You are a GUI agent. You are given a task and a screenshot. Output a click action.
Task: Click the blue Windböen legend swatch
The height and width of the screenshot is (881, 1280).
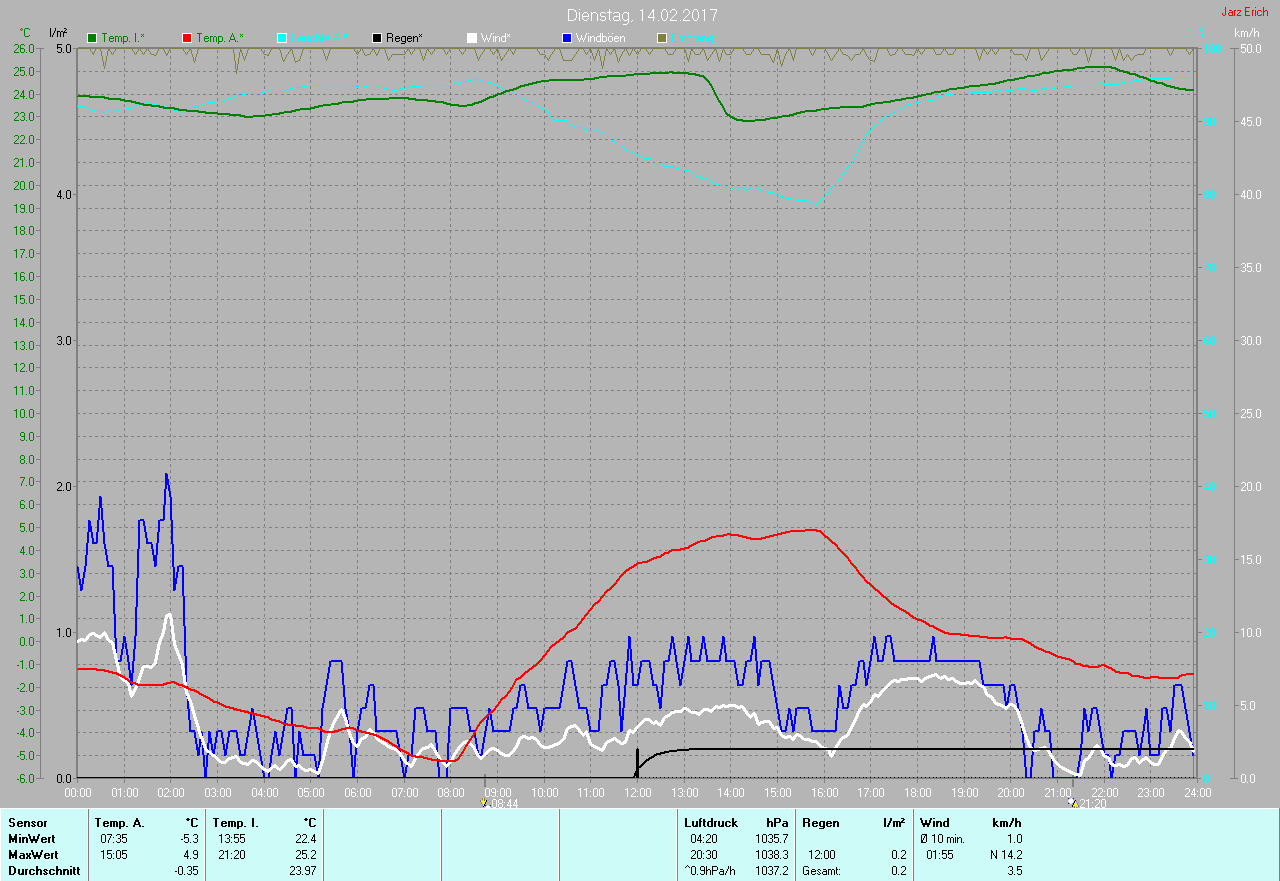tap(566, 38)
